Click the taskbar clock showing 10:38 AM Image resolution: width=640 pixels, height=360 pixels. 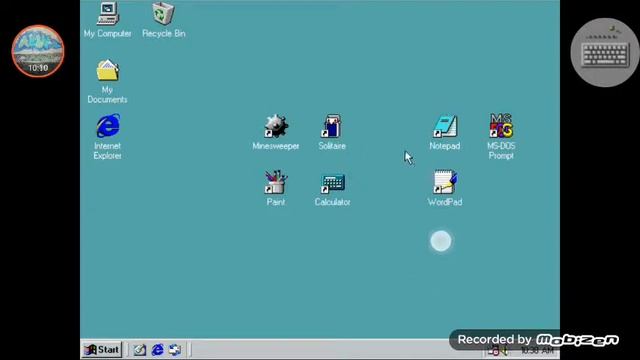[537, 351]
